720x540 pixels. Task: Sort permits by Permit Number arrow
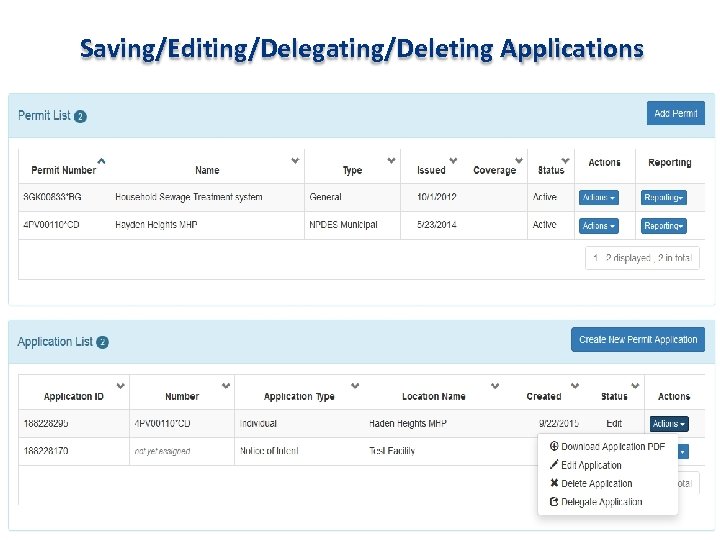[x=101, y=160]
